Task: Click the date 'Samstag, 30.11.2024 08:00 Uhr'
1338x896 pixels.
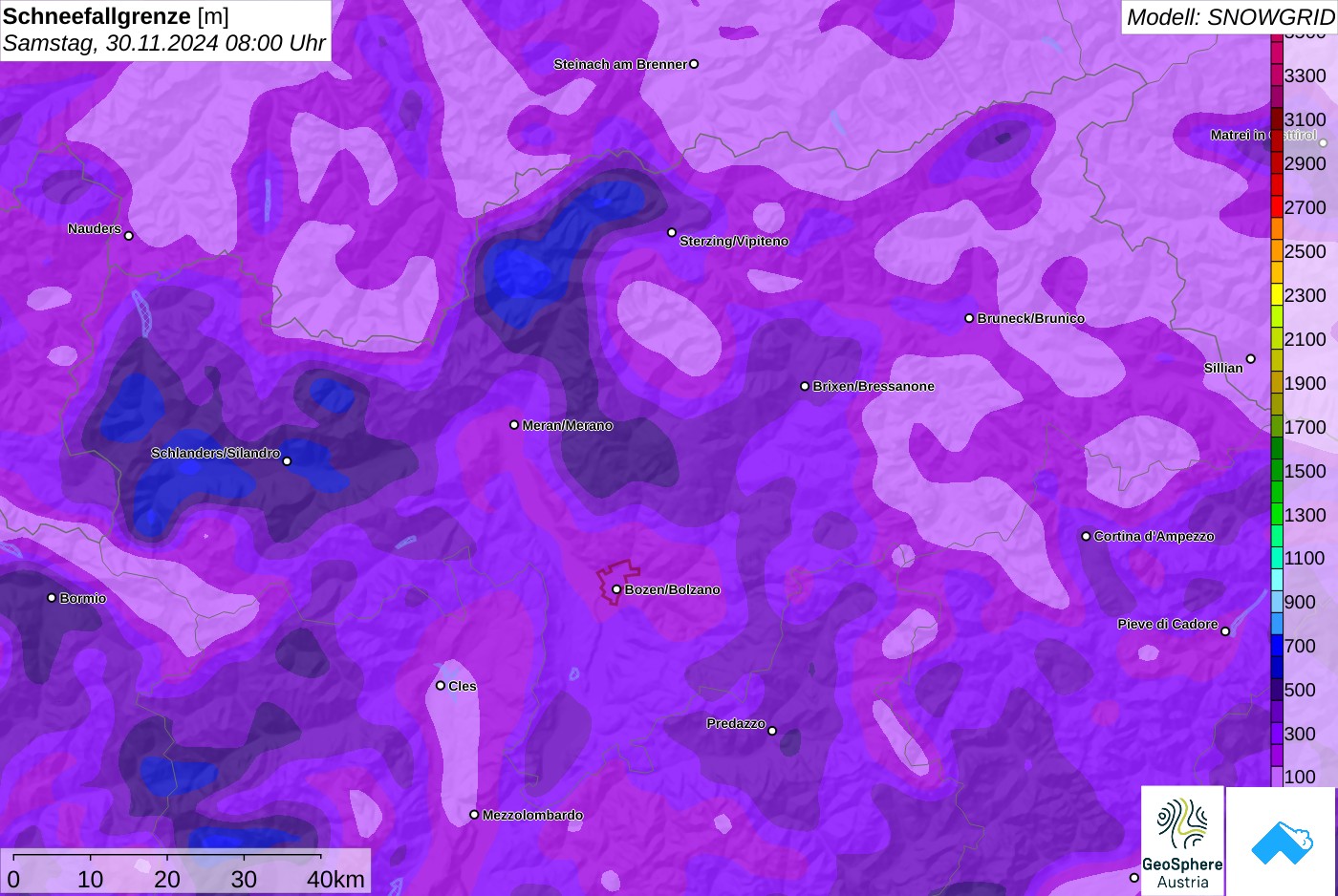Action: tap(164, 43)
